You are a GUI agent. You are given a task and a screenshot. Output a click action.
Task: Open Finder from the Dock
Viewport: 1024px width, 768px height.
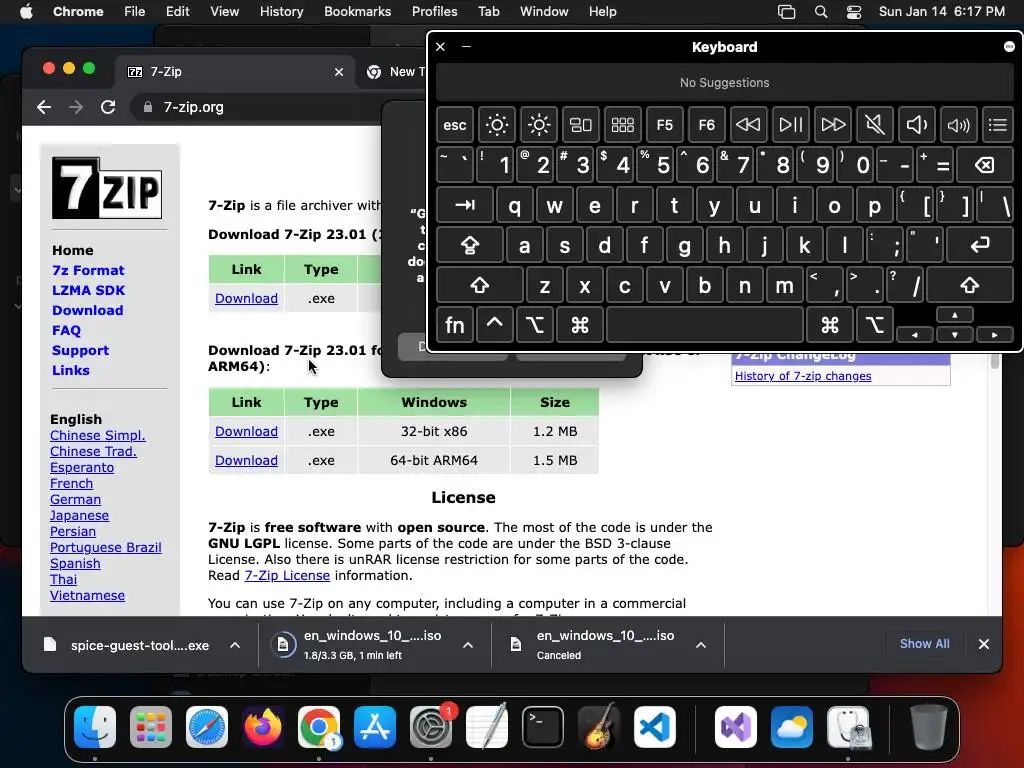pos(95,727)
